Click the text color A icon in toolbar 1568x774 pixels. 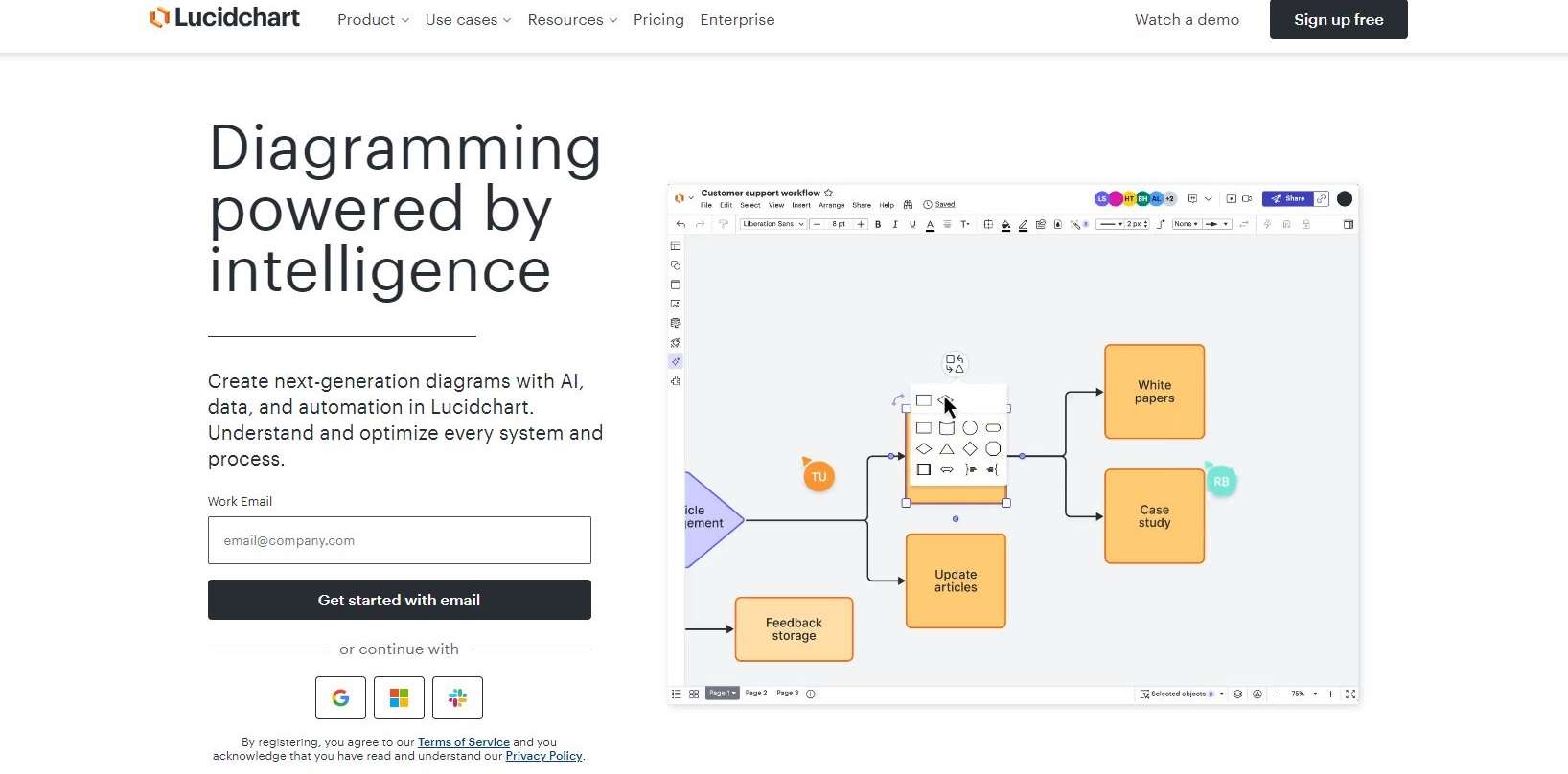(930, 225)
